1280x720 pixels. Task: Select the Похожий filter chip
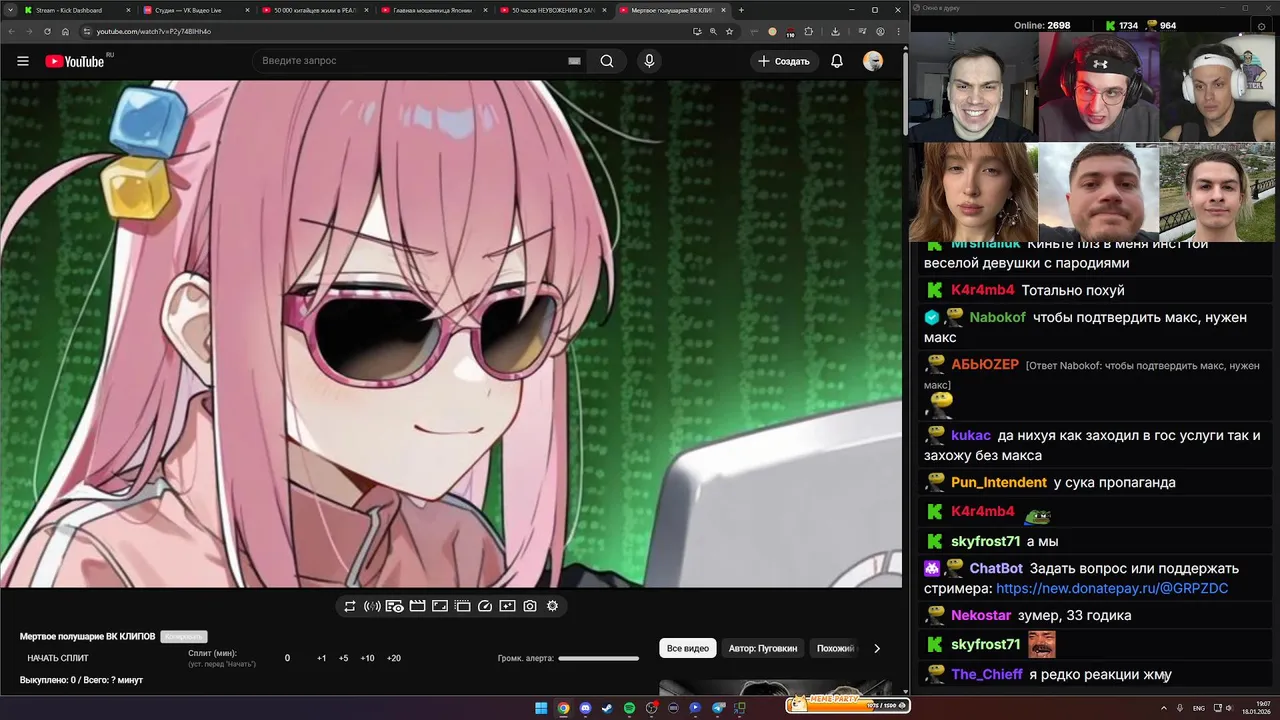click(836, 648)
